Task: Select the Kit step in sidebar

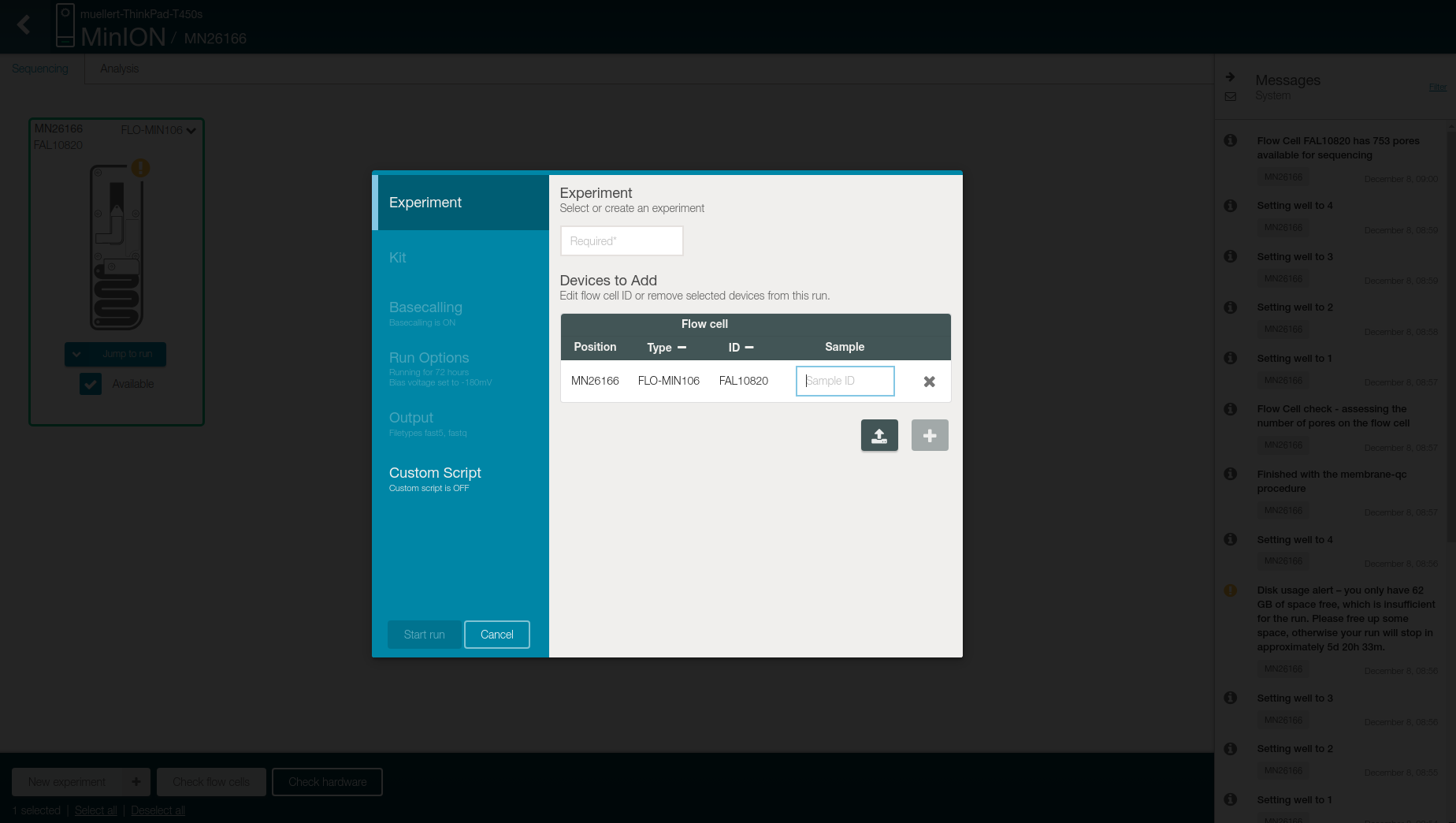Action: tap(398, 258)
